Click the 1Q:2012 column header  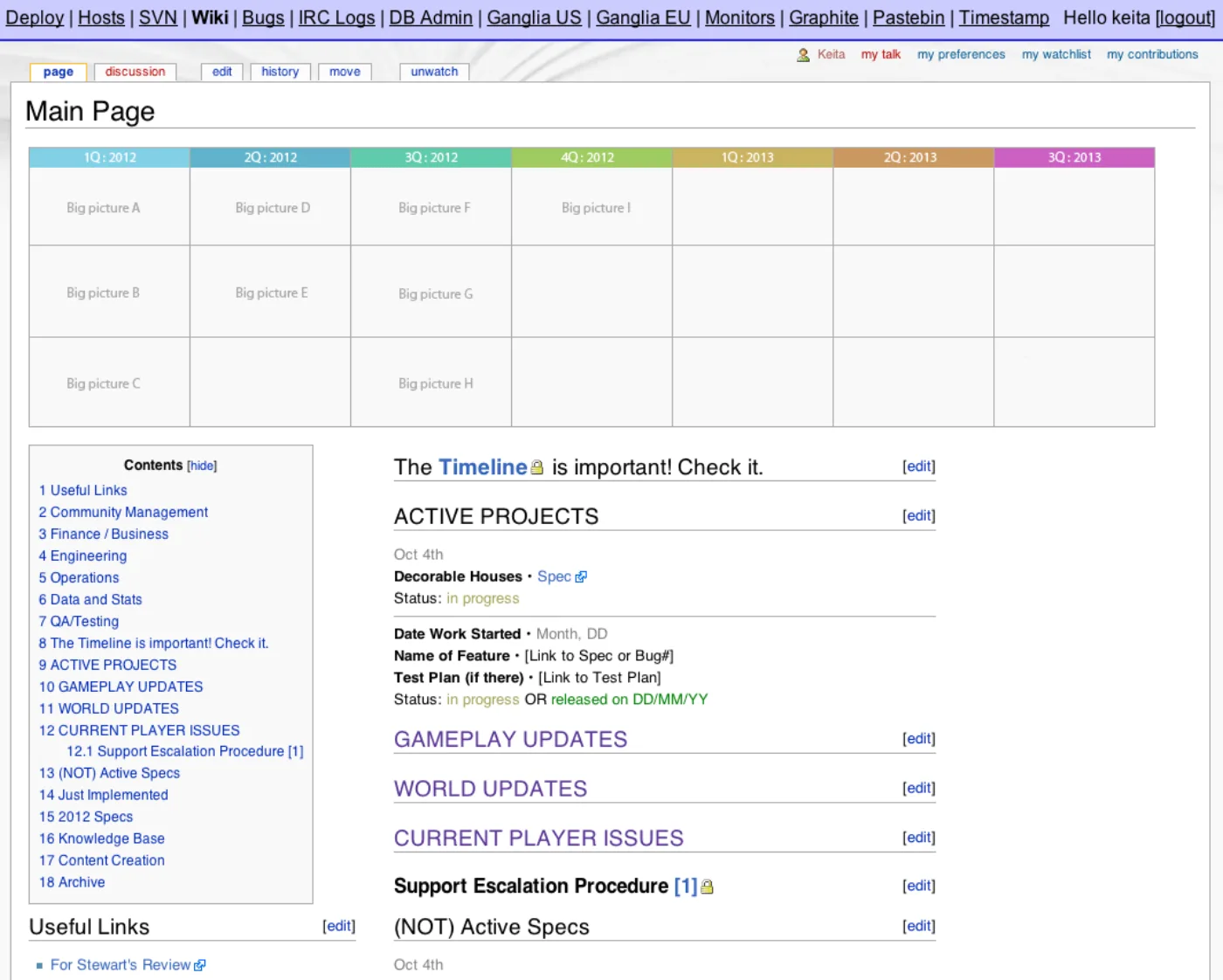tap(109, 157)
